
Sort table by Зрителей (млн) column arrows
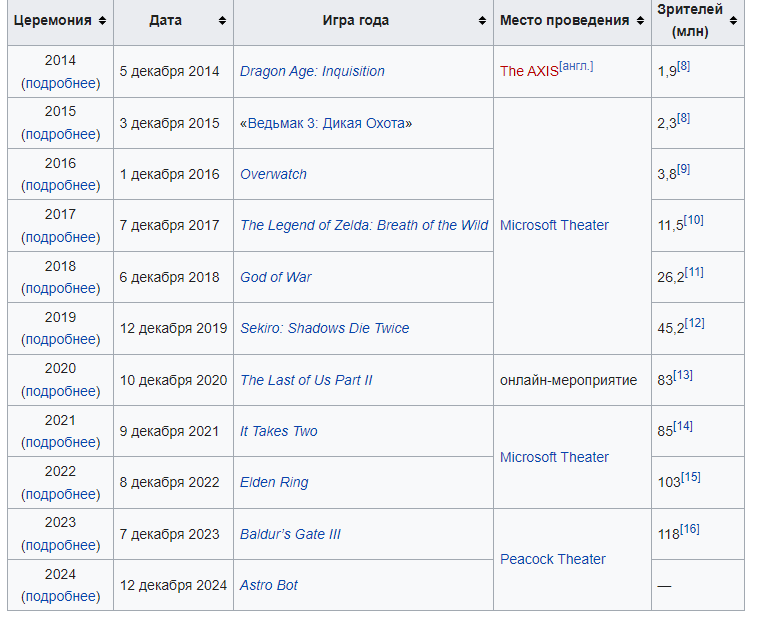click(x=733, y=20)
